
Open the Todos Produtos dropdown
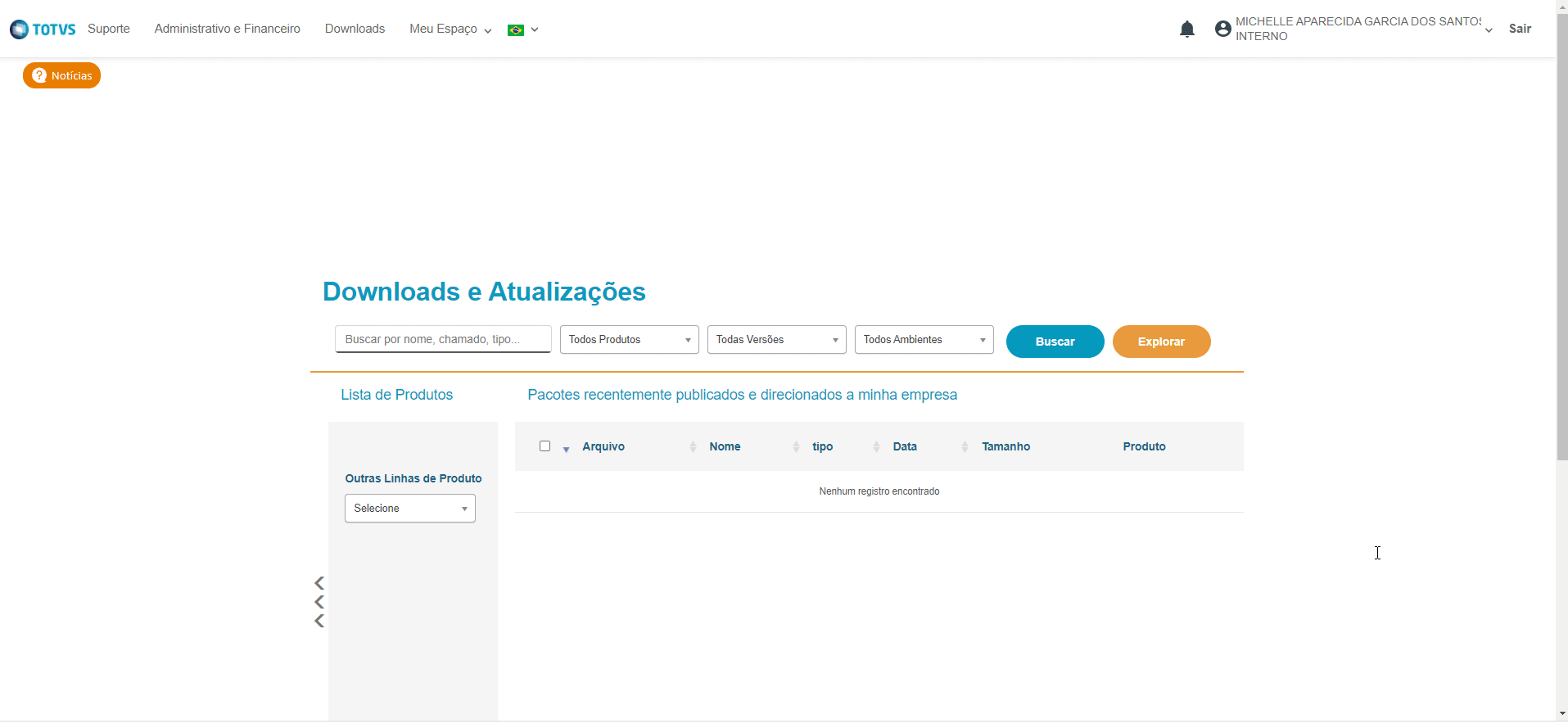click(x=629, y=340)
